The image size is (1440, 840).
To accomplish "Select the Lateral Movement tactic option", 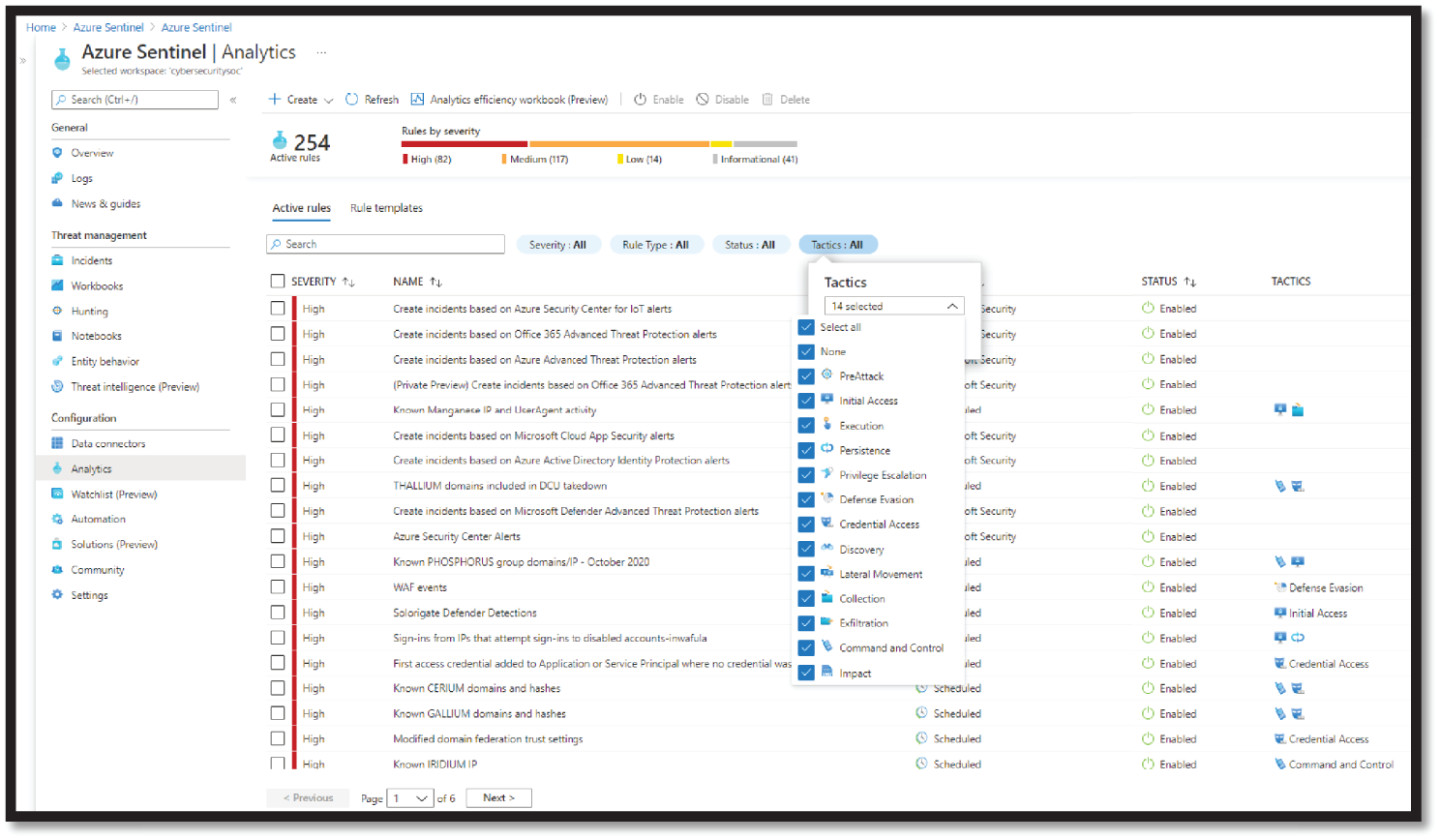I will [881, 574].
